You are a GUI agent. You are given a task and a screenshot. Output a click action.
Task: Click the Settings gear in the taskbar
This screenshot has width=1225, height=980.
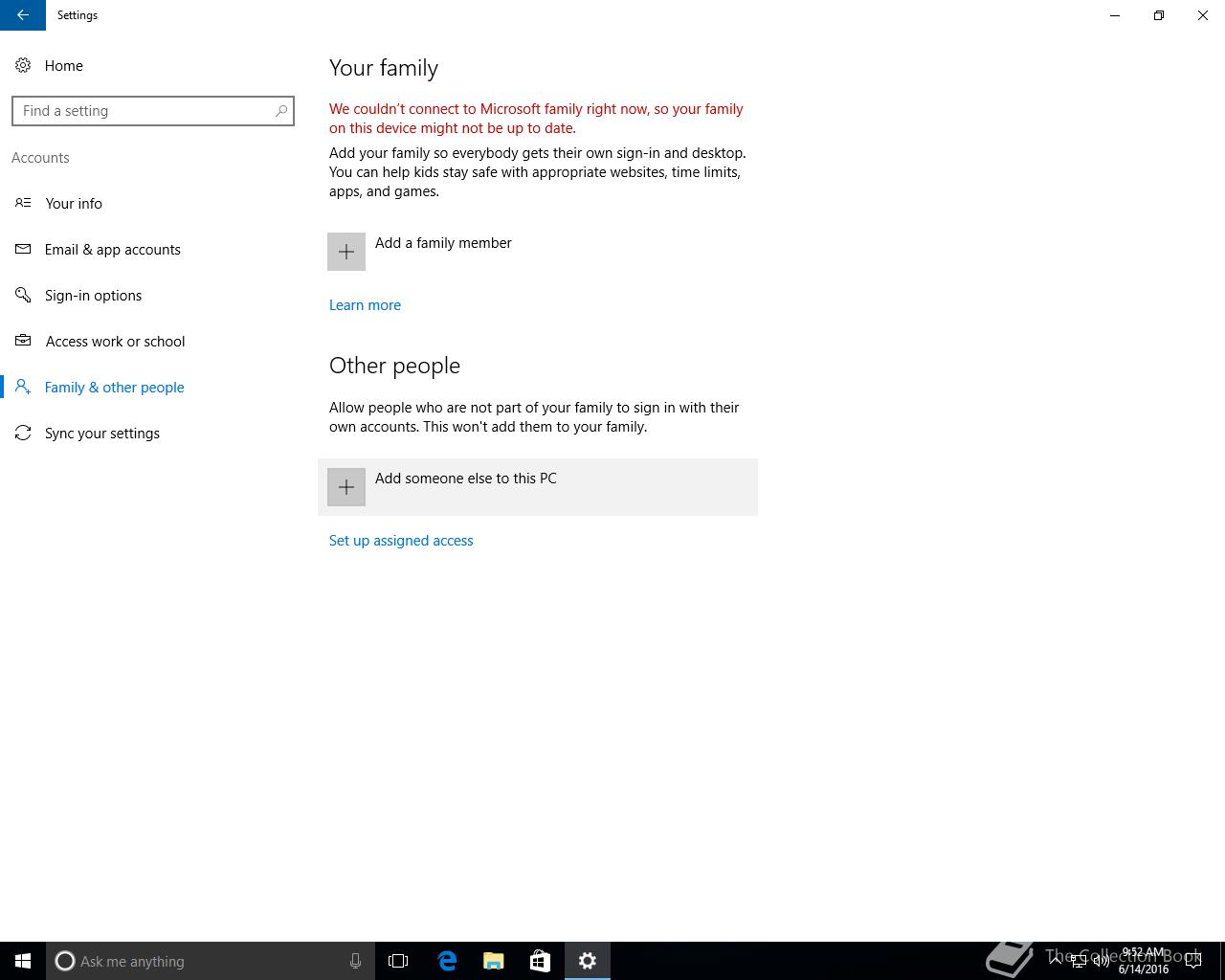[588, 961]
